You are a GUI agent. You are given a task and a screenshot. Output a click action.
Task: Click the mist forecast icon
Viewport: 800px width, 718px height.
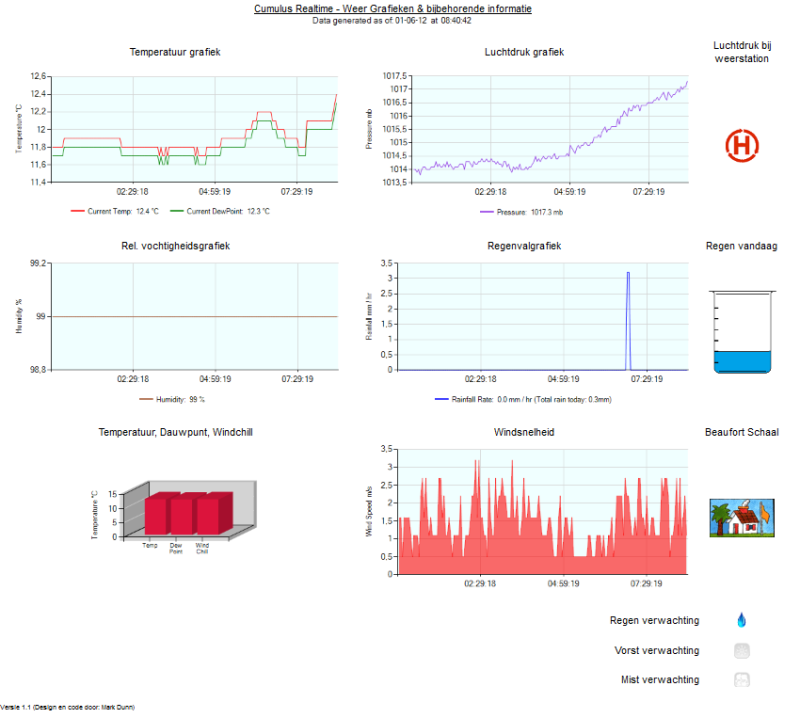pyautogui.click(x=741, y=680)
